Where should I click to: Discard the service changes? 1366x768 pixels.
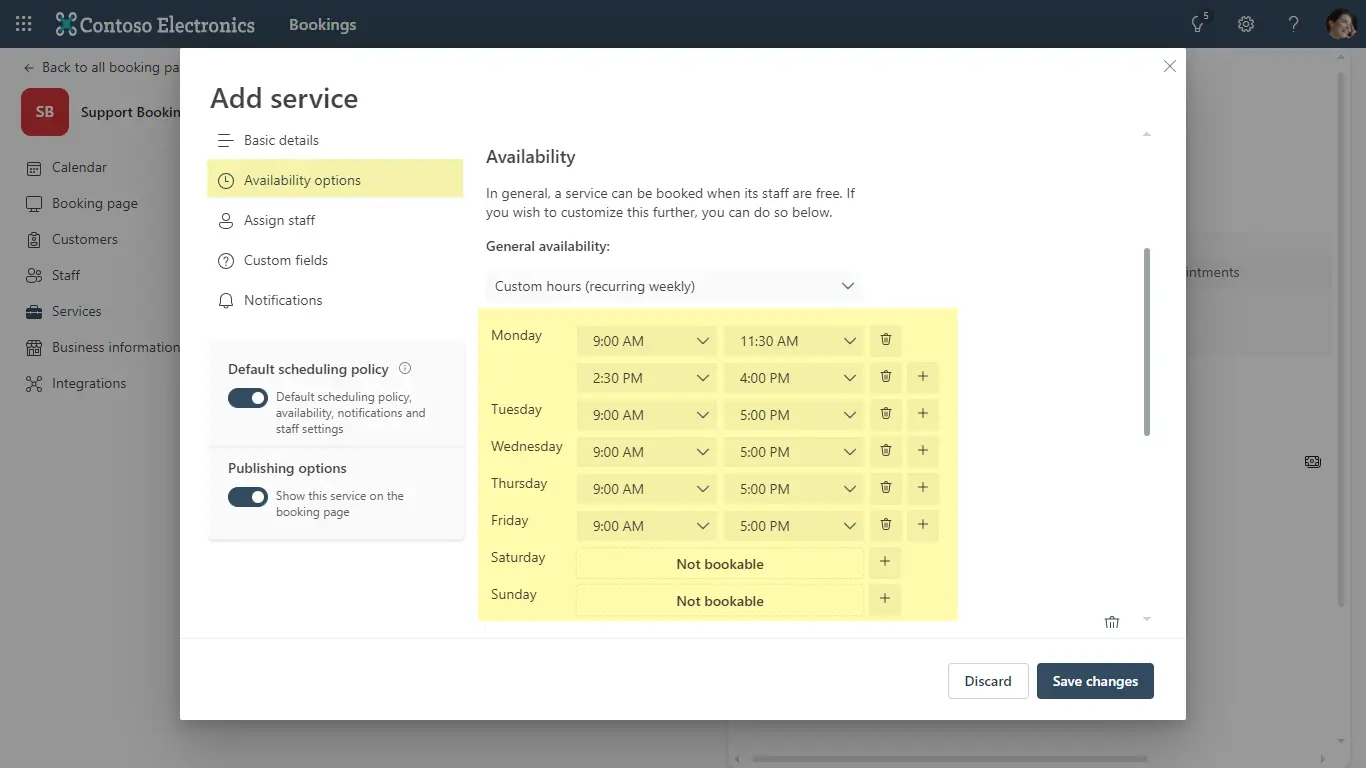coord(987,681)
